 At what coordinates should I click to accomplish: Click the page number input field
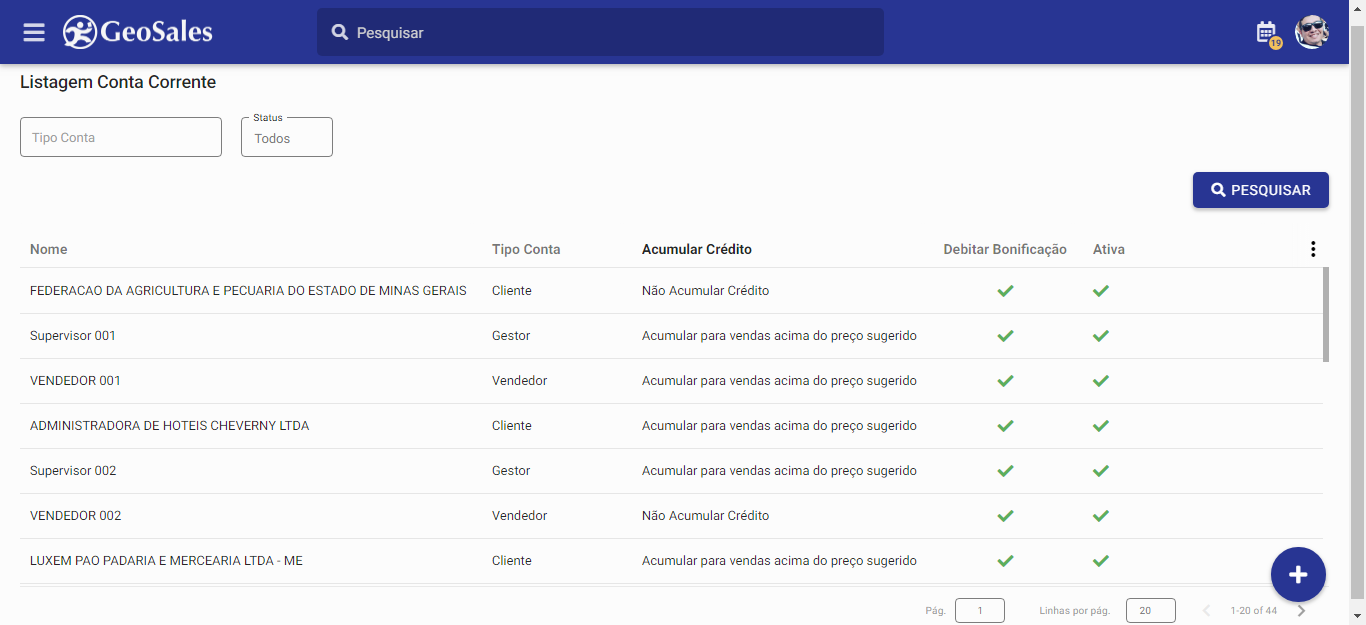click(x=980, y=610)
